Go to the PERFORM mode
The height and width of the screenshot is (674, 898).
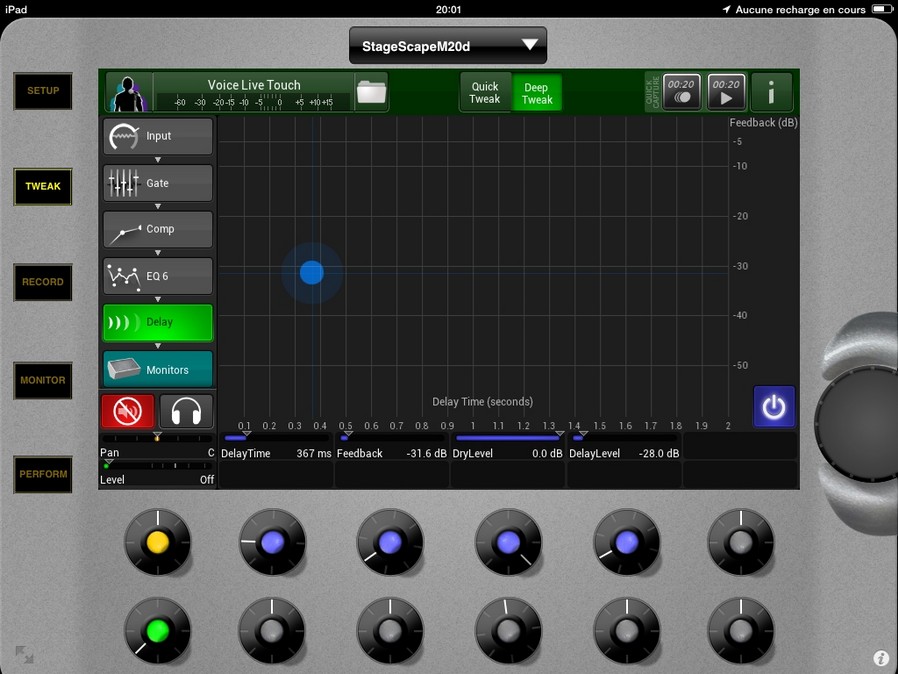[x=43, y=474]
